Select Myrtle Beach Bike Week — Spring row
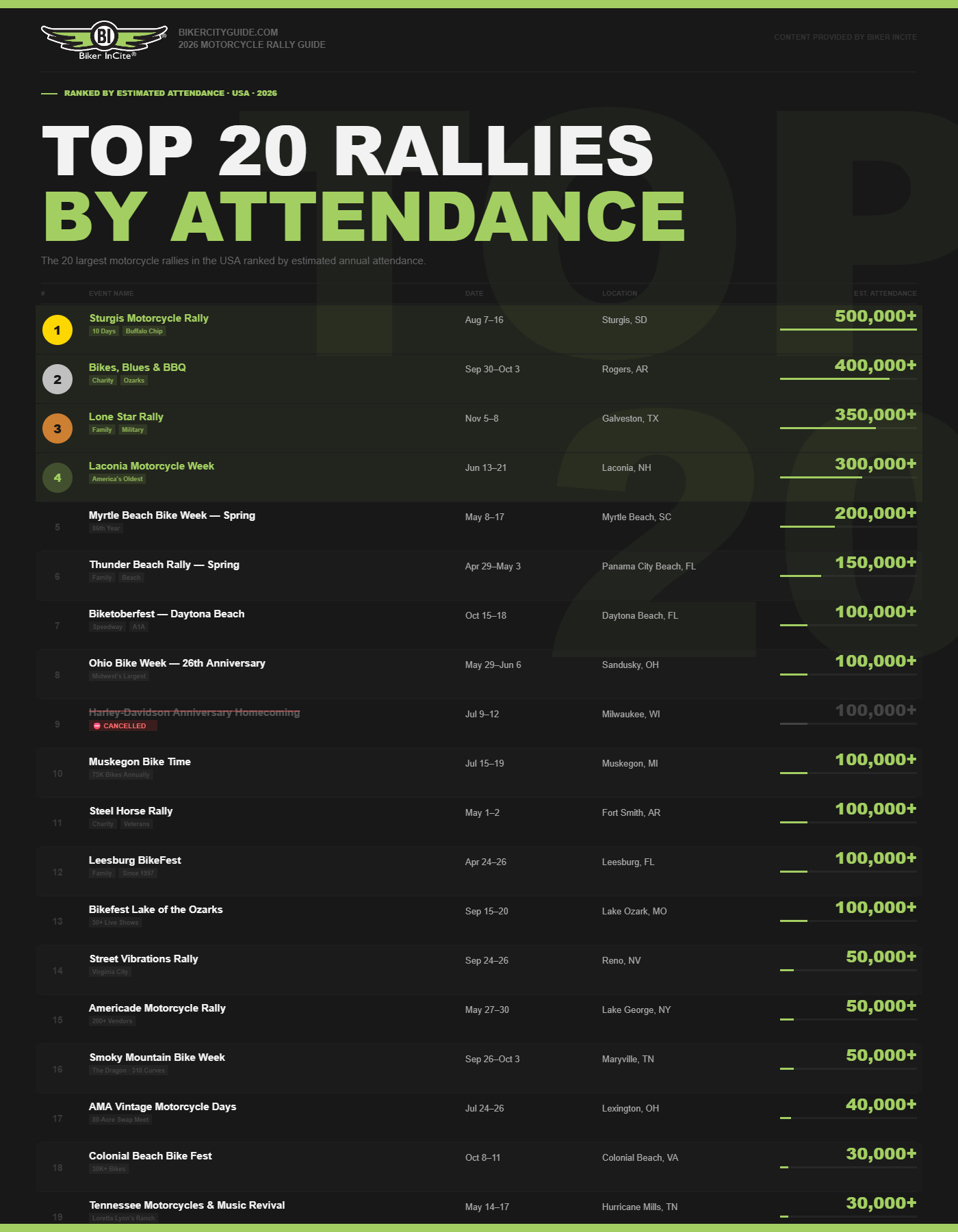 (x=172, y=515)
